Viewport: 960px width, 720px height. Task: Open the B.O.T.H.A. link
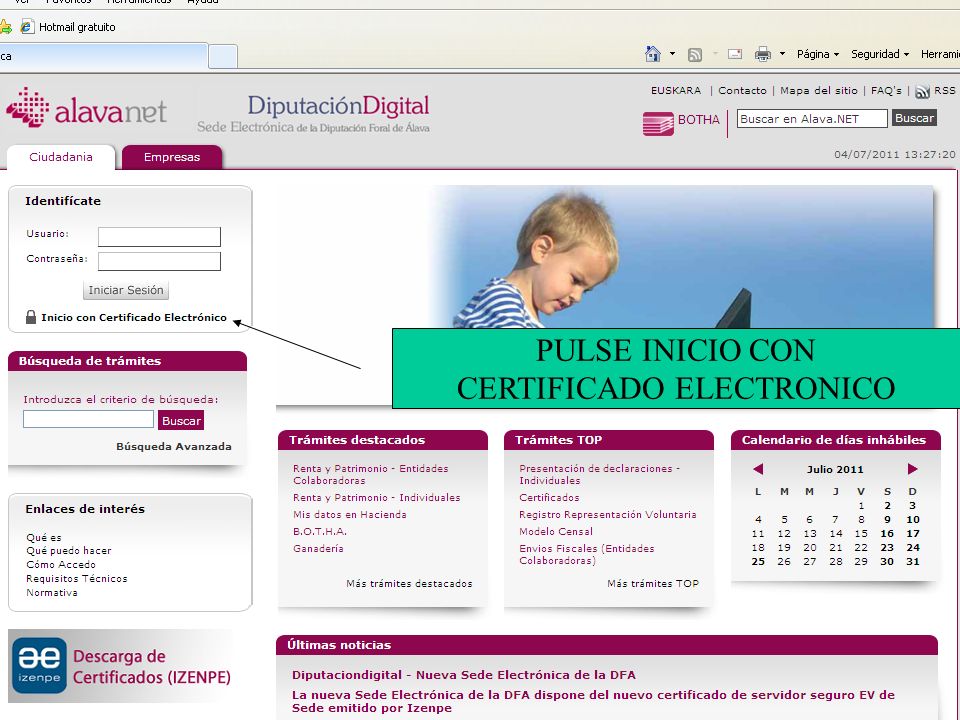pos(320,531)
